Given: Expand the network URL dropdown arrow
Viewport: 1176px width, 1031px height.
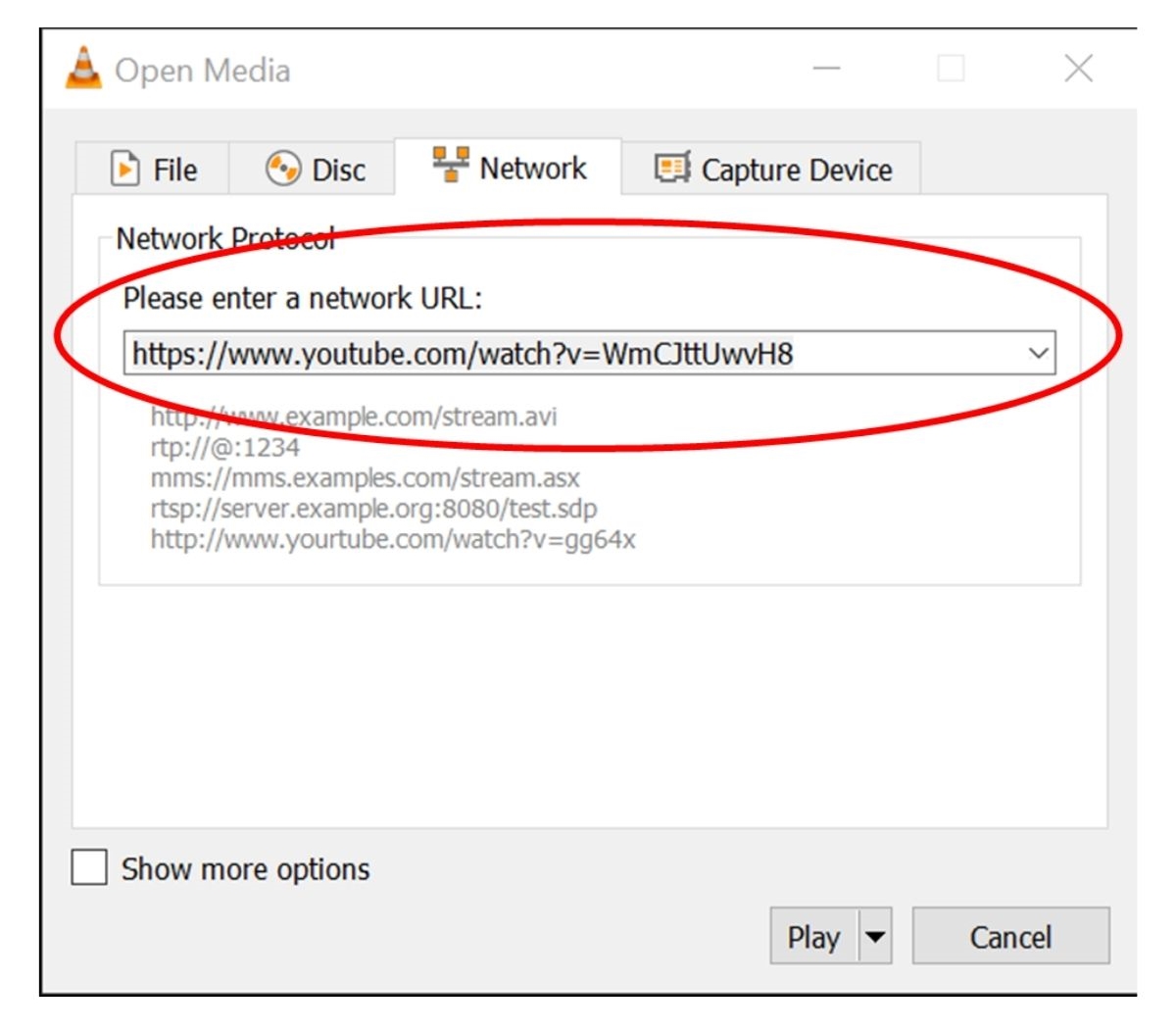Looking at the screenshot, I should (1038, 353).
